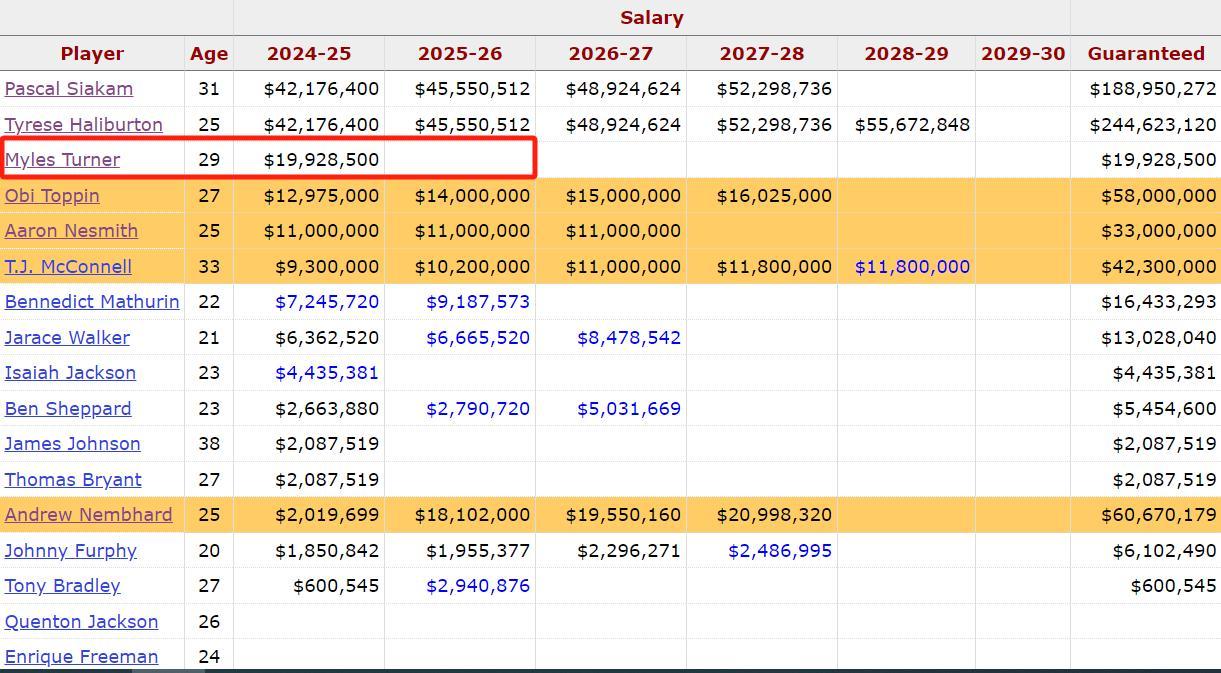Open Pascal Siakam's player page
The height and width of the screenshot is (673, 1221).
(69, 89)
